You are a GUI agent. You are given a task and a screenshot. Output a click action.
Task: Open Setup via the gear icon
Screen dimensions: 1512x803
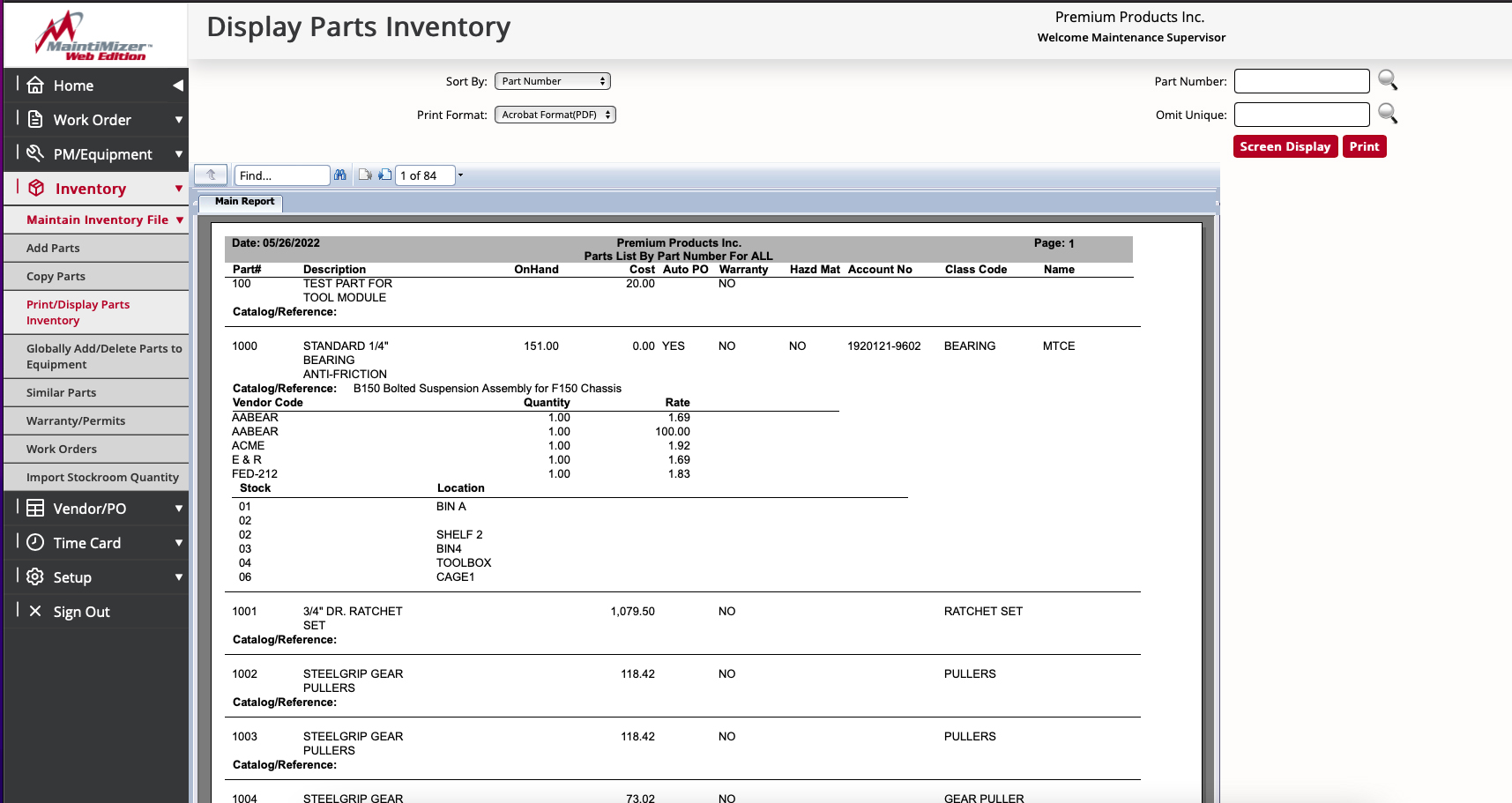pyautogui.click(x=35, y=576)
